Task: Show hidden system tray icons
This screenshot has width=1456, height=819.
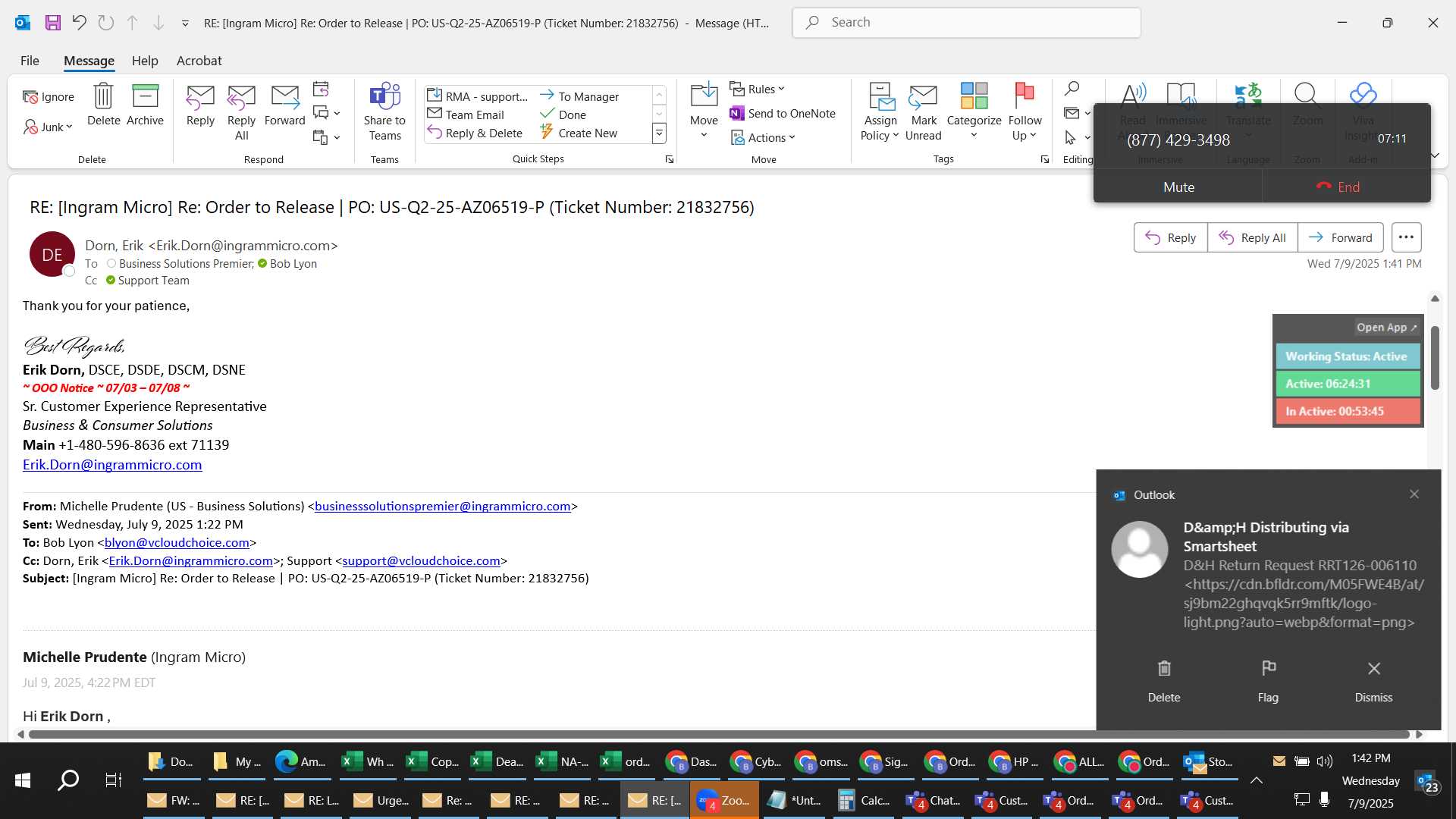Action: pyautogui.click(x=1257, y=780)
